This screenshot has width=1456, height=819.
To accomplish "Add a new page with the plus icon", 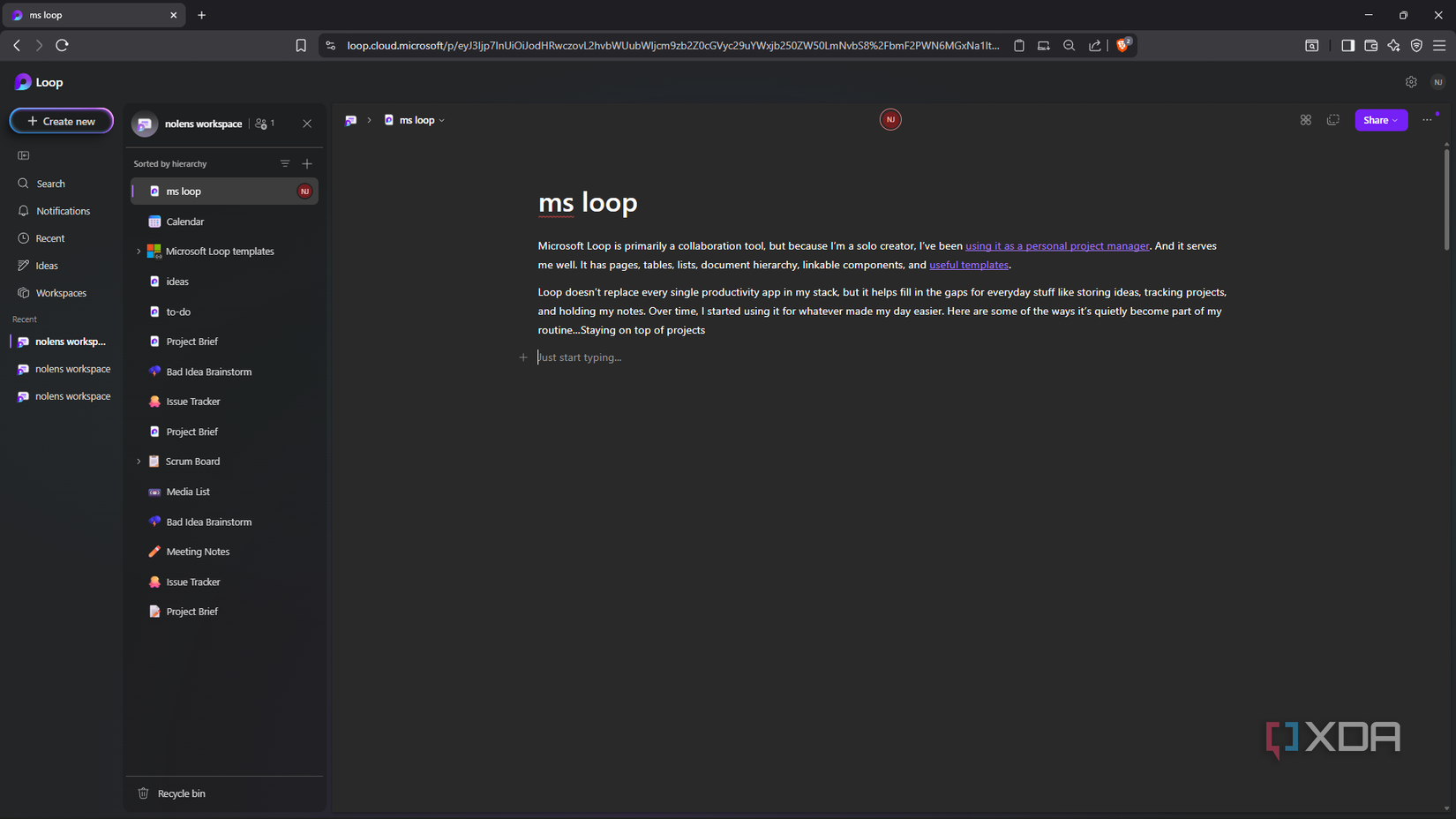I will pyautogui.click(x=307, y=163).
